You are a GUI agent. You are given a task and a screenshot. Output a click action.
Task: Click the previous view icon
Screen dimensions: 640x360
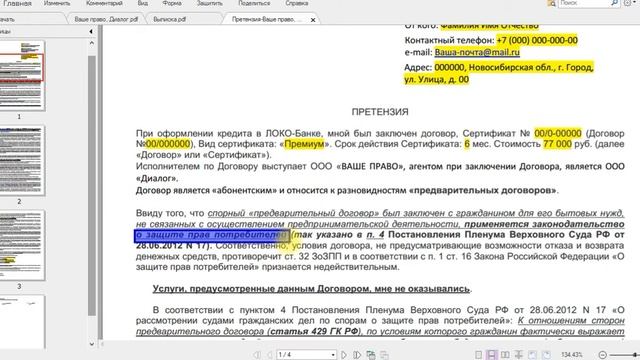pos(371,355)
